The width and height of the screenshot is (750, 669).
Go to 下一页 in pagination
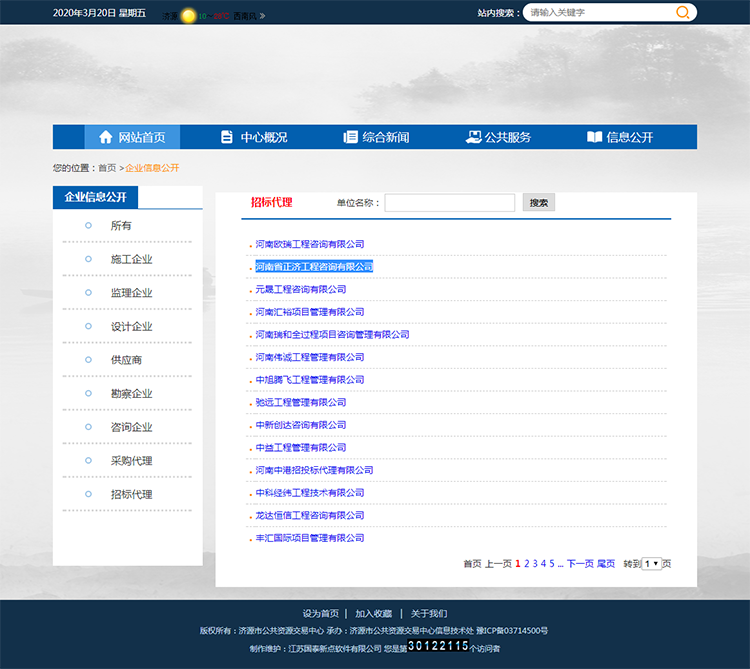(580, 564)
